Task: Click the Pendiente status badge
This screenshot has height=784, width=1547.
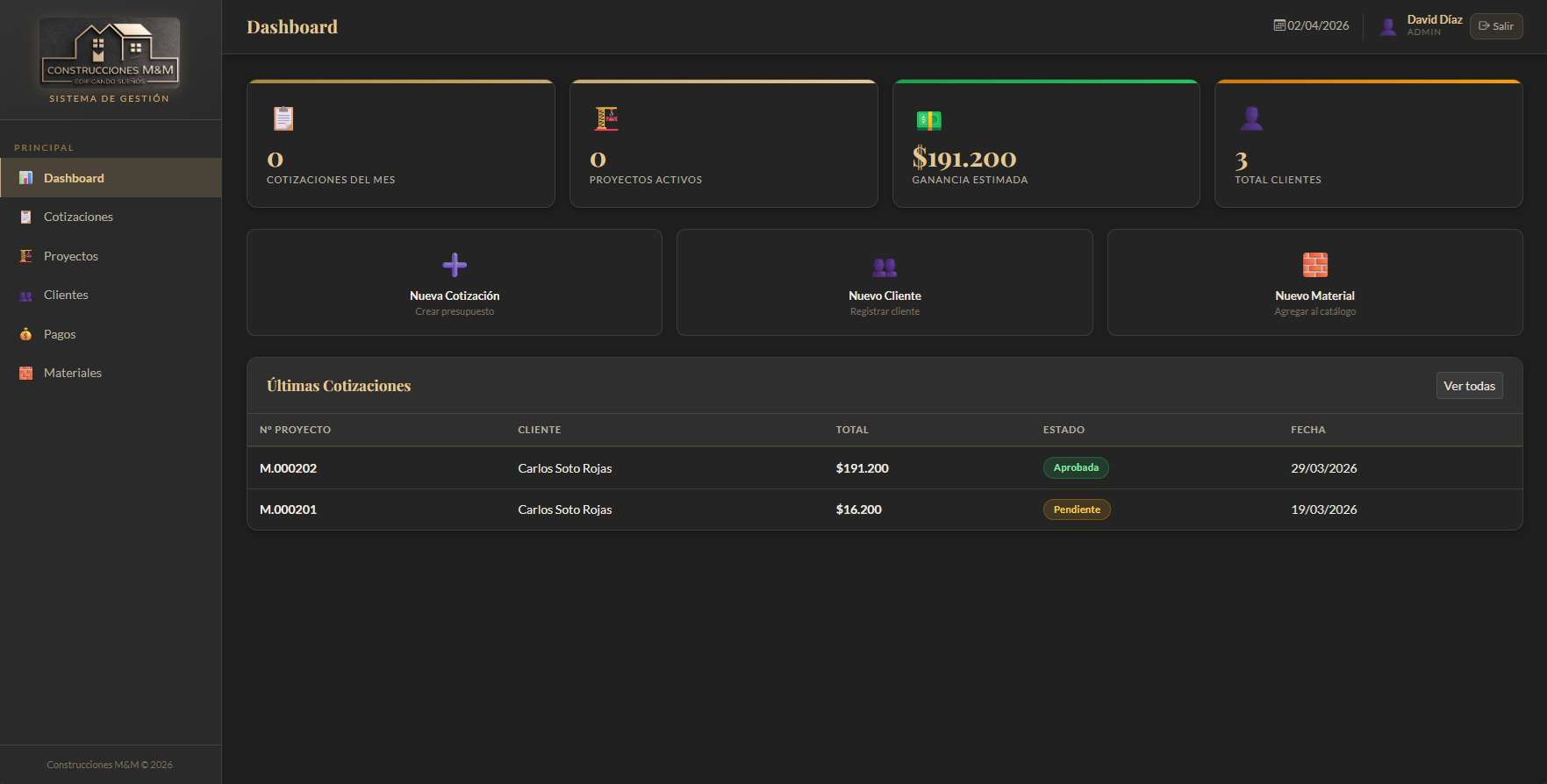Action: [x=1077, y=510]
